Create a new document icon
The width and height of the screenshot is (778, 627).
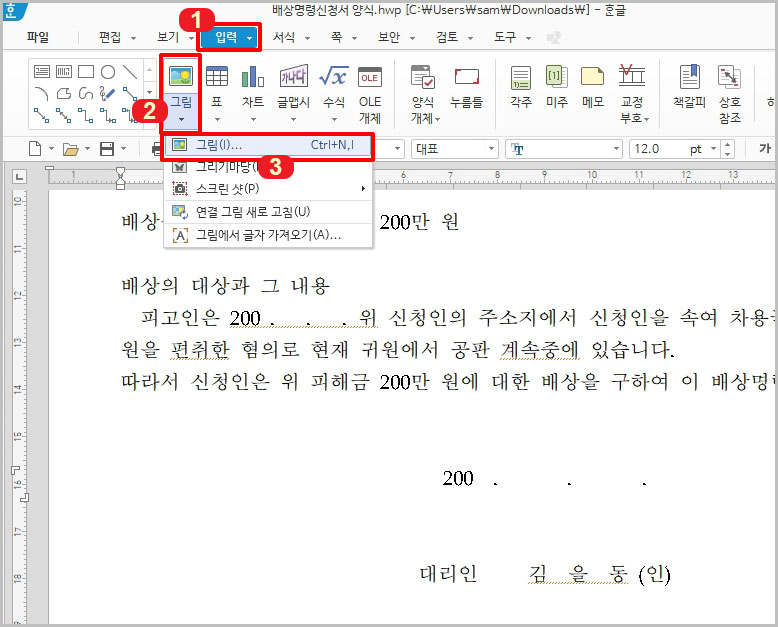pyautogui.click(x=35, y=149)
